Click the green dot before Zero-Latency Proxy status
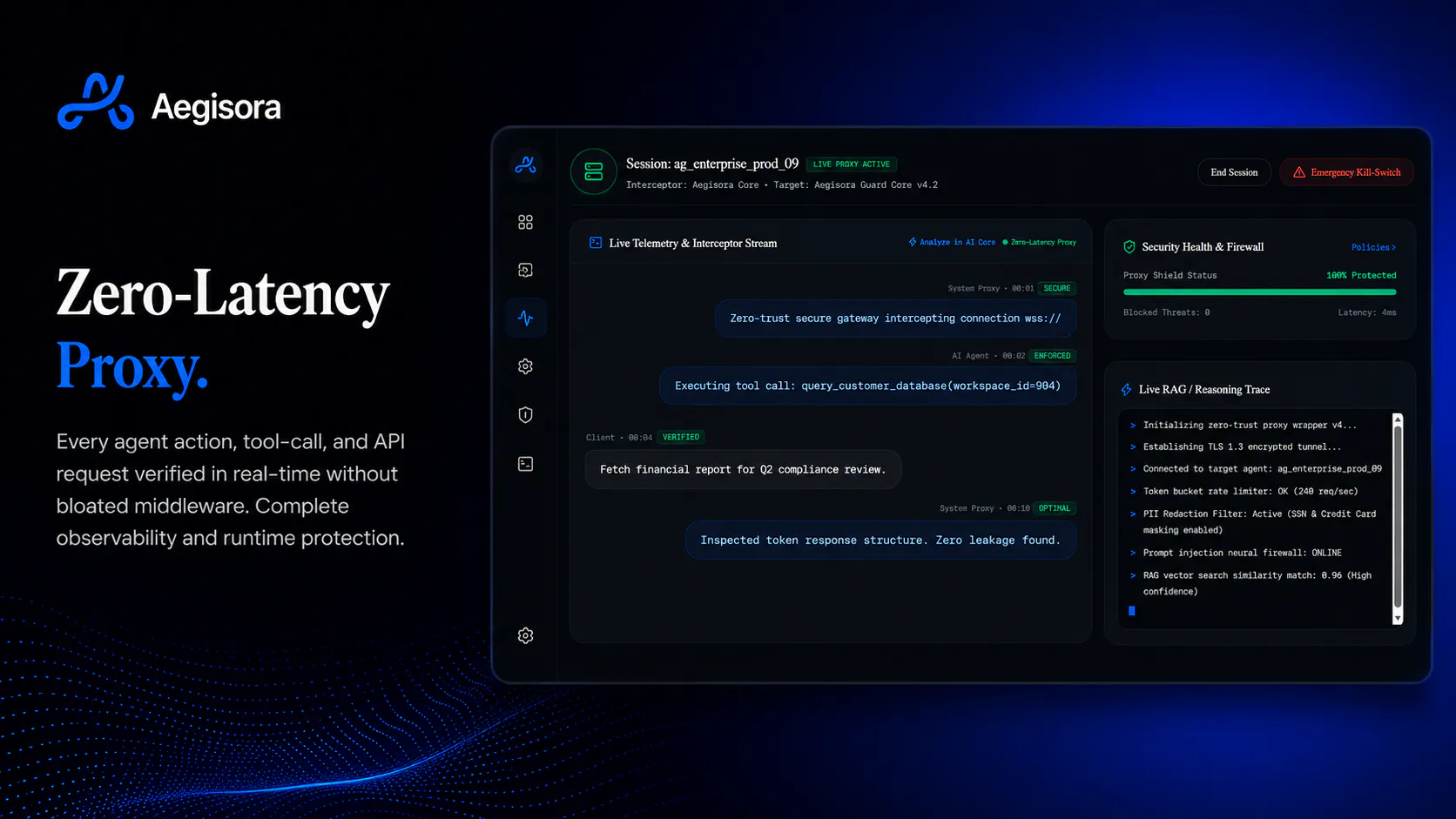 point(1005,242)
